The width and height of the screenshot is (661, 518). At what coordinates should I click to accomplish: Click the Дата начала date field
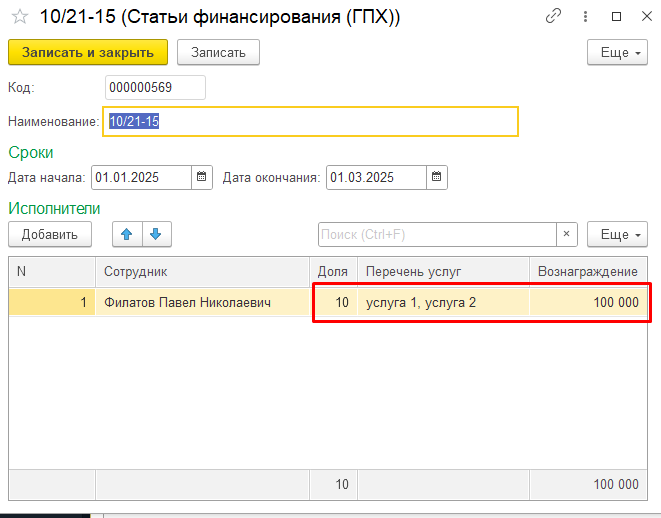[142, 177]
